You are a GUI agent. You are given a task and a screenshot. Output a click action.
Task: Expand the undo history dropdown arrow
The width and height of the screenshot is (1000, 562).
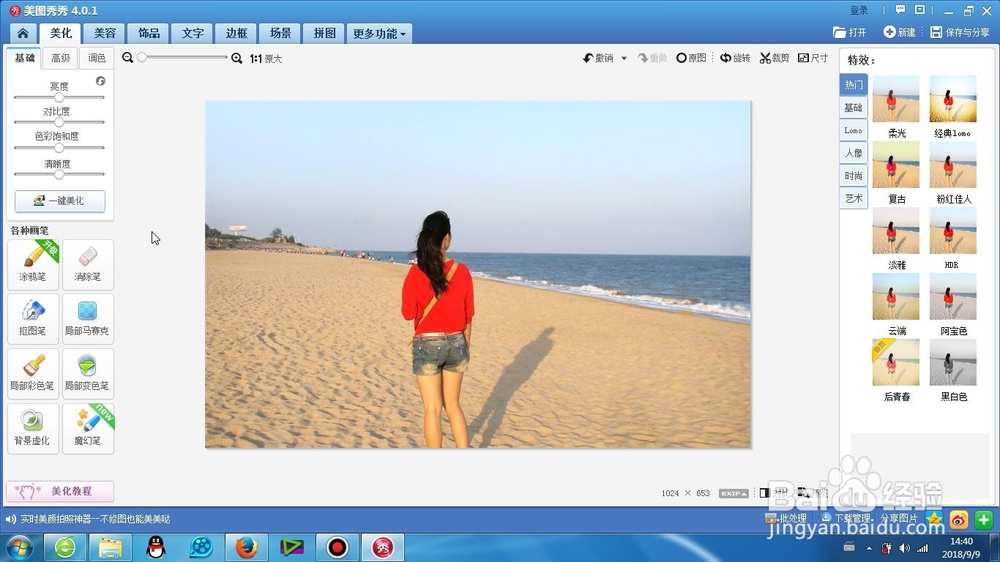[x=624, y=58]
